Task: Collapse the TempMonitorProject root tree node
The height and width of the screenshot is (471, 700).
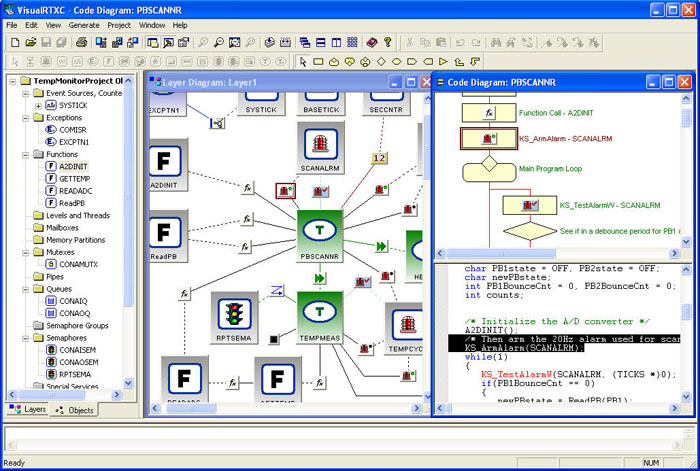Action: pos(12,81)
